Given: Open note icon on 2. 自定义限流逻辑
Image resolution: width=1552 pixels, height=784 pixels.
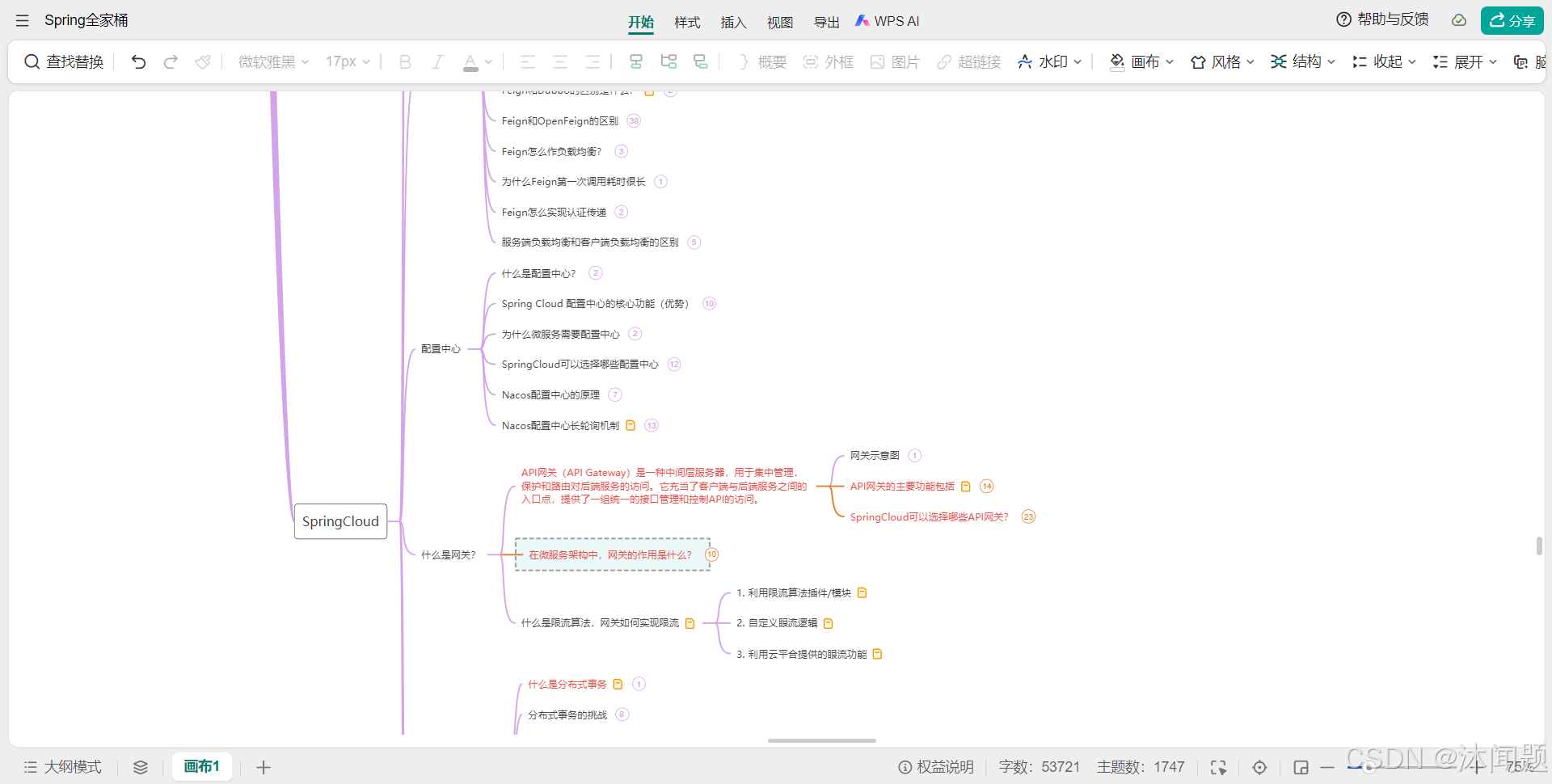Looking at the screenshot, I should [828, 623].
